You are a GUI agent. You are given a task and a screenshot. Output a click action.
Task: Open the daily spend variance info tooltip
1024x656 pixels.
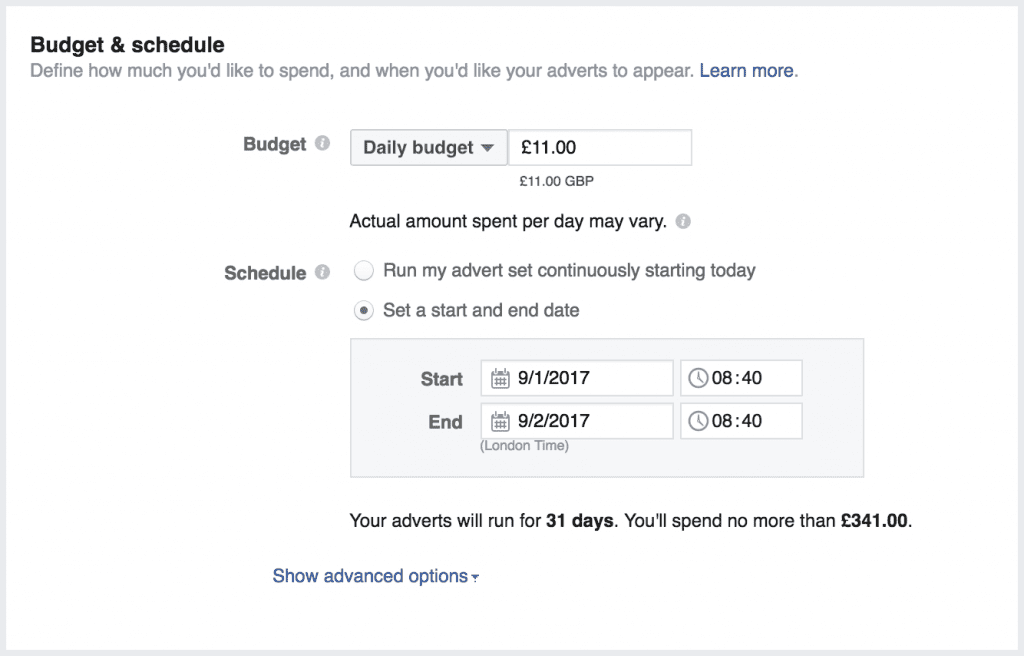pyautogui.click(x=683, y=221)
